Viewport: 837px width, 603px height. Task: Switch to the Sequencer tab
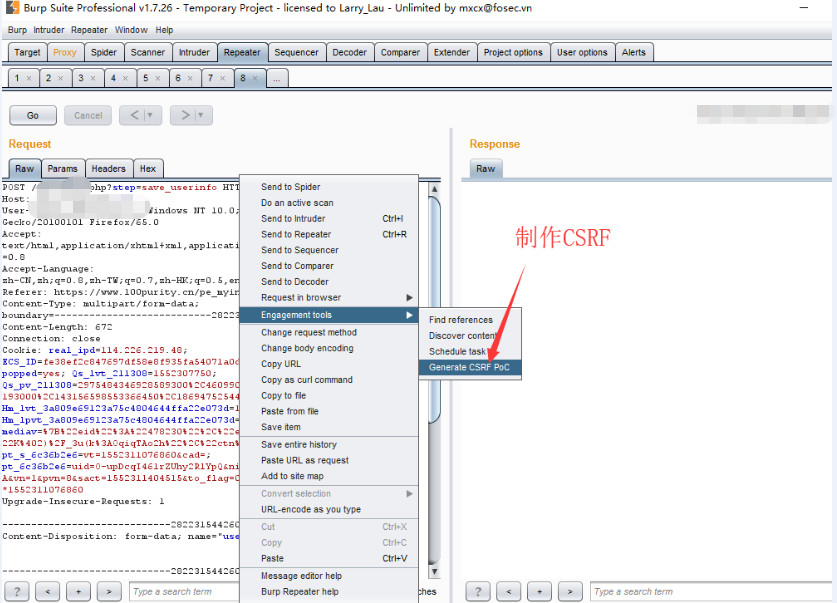[296, 52]
